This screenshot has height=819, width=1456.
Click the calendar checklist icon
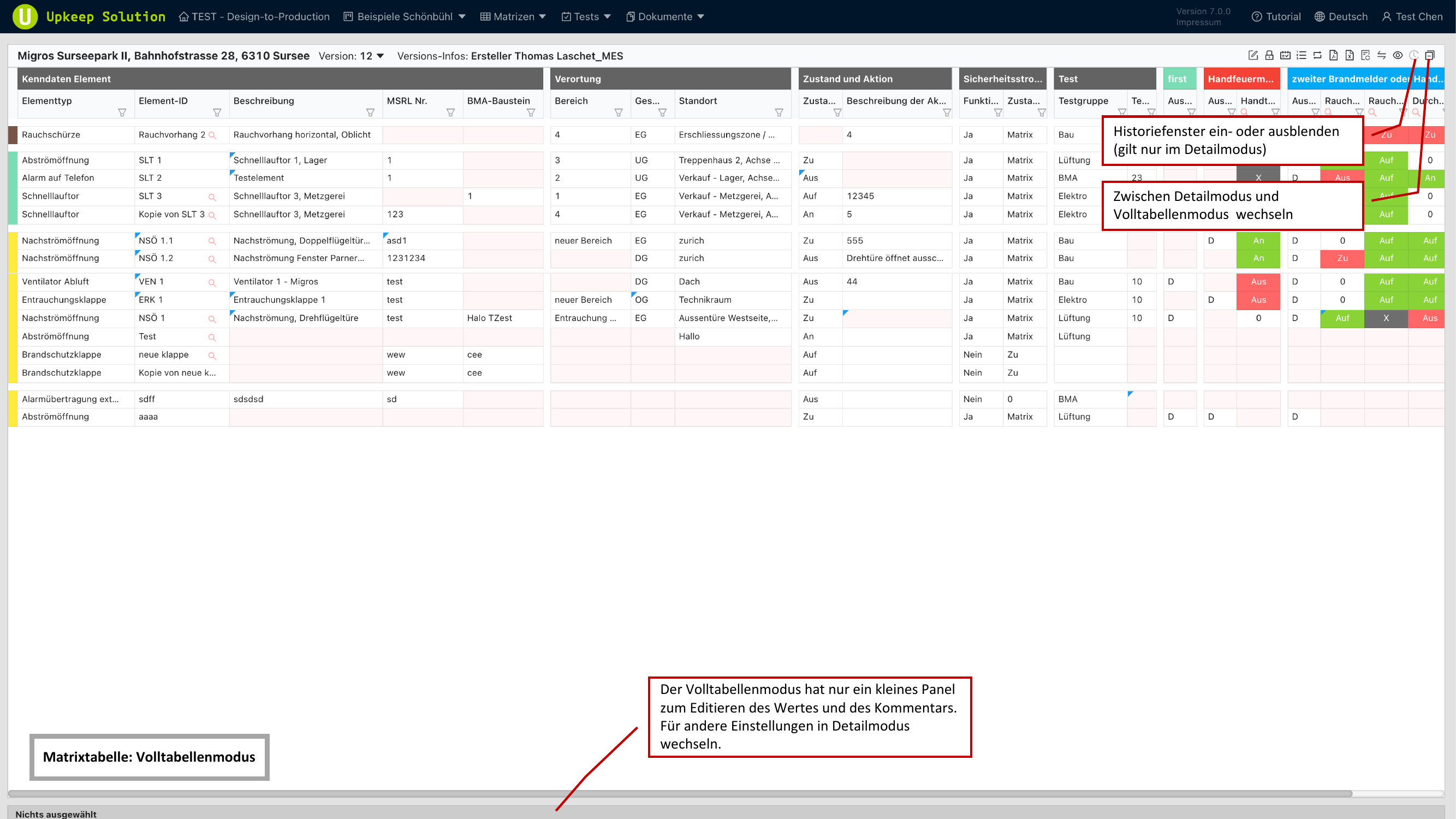coord(1285,55)
